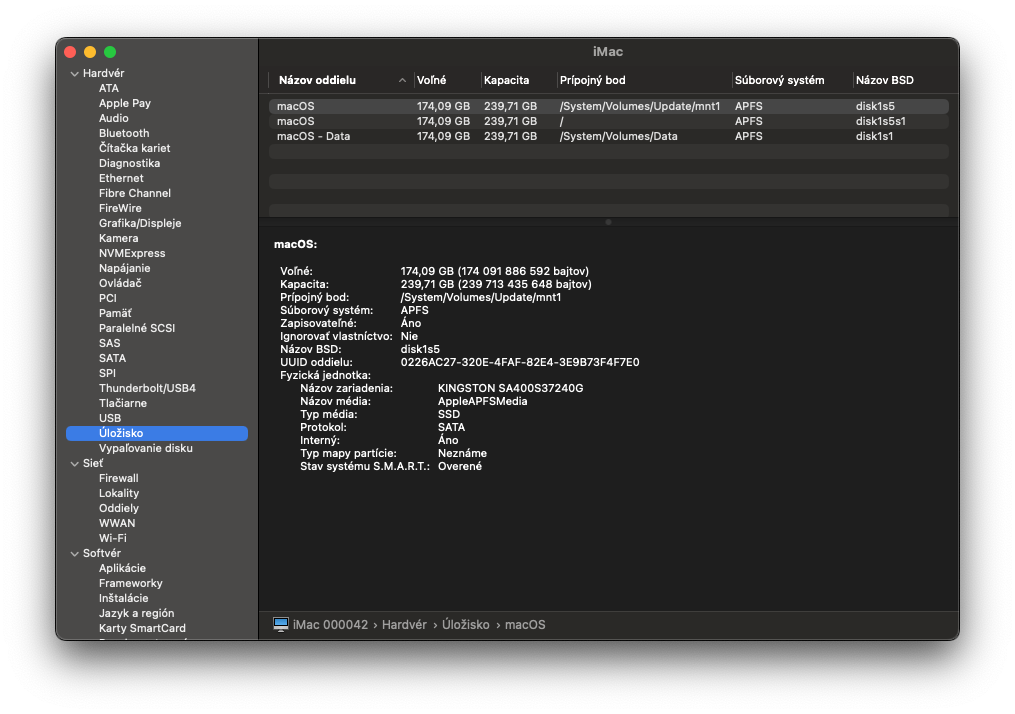
Task: Click the iMac computer icon in path bar
Action: click(281, 624)
